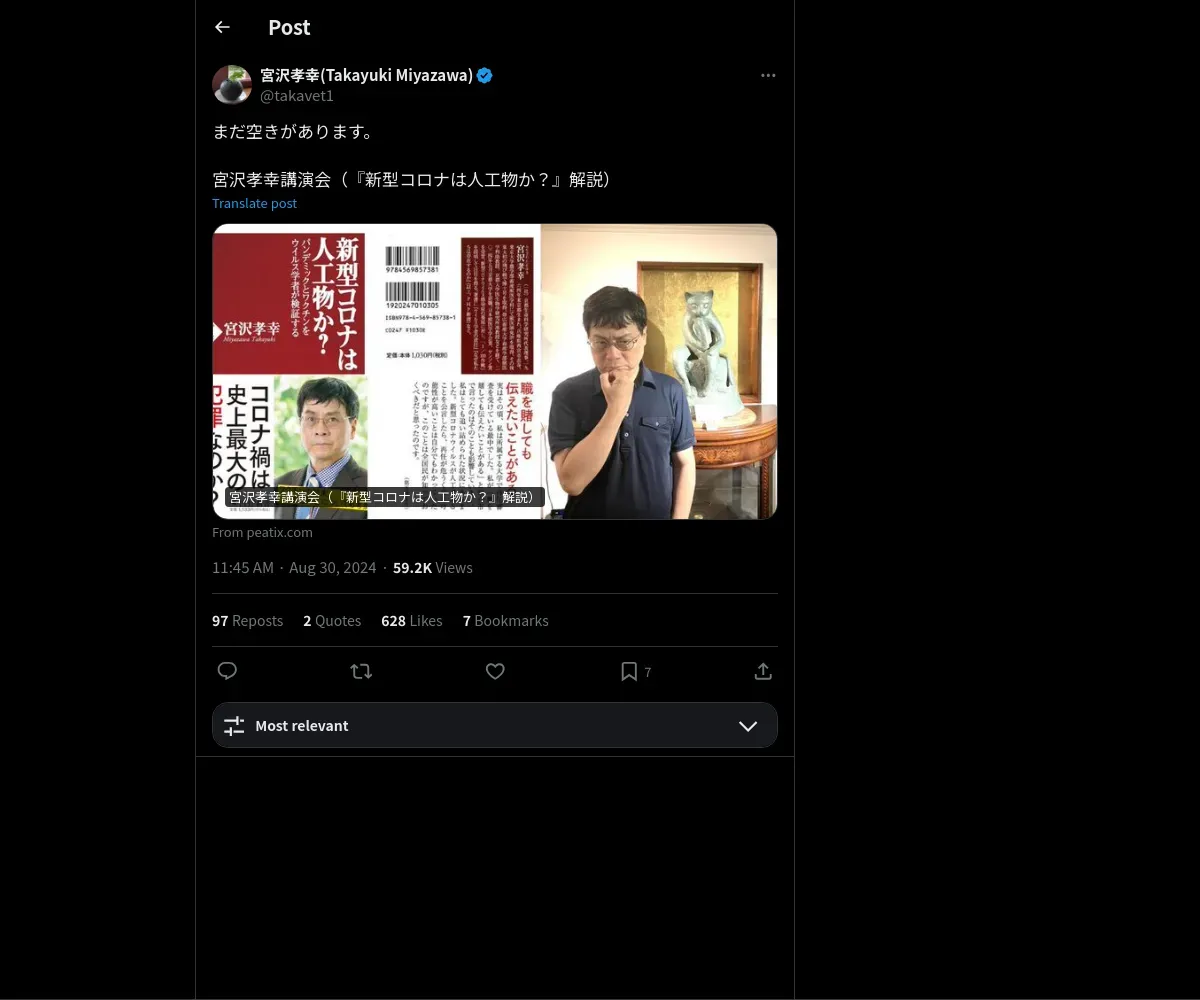This screenshot has width=1200, height=1000.
Task: Click the 11:45 AM Aug 30, 2024 timestamp
Action: pyautogui.click(x=294, y=568)
